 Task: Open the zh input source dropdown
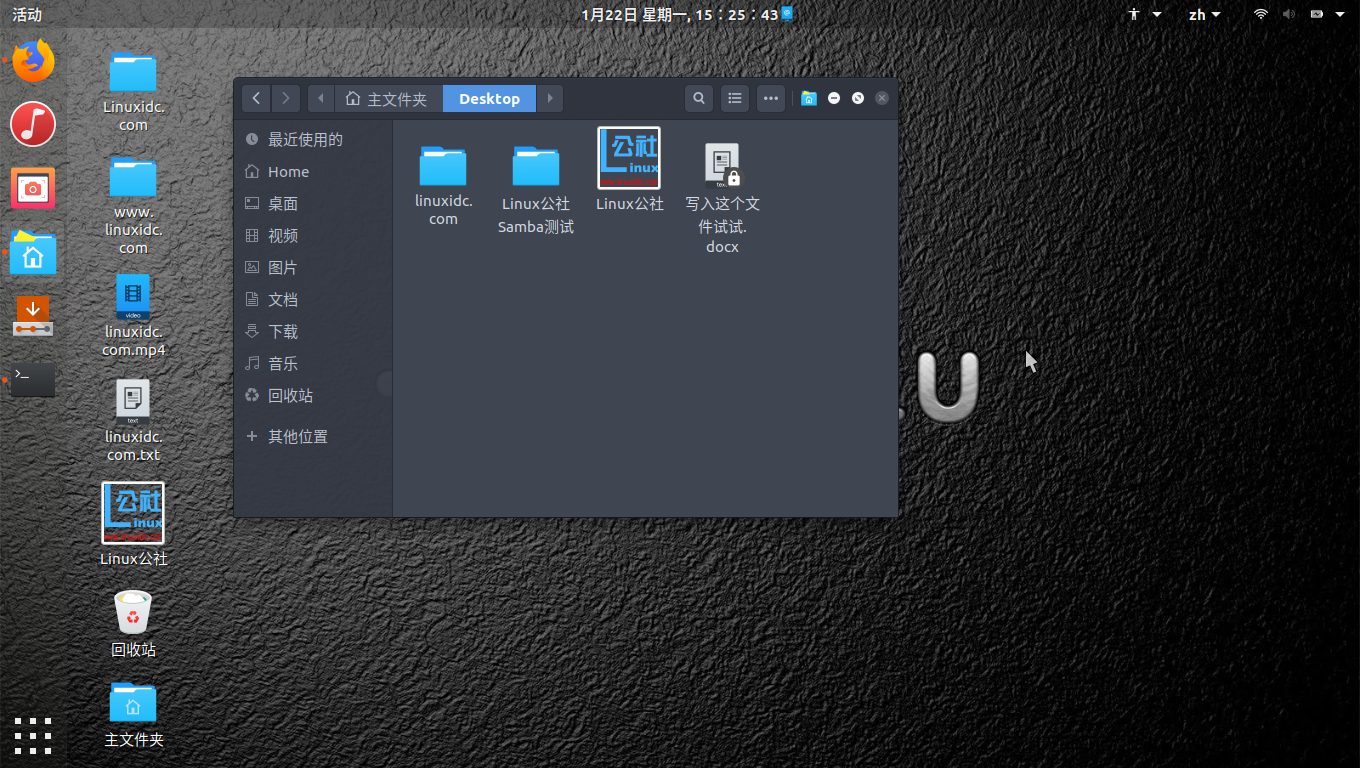1204,15
